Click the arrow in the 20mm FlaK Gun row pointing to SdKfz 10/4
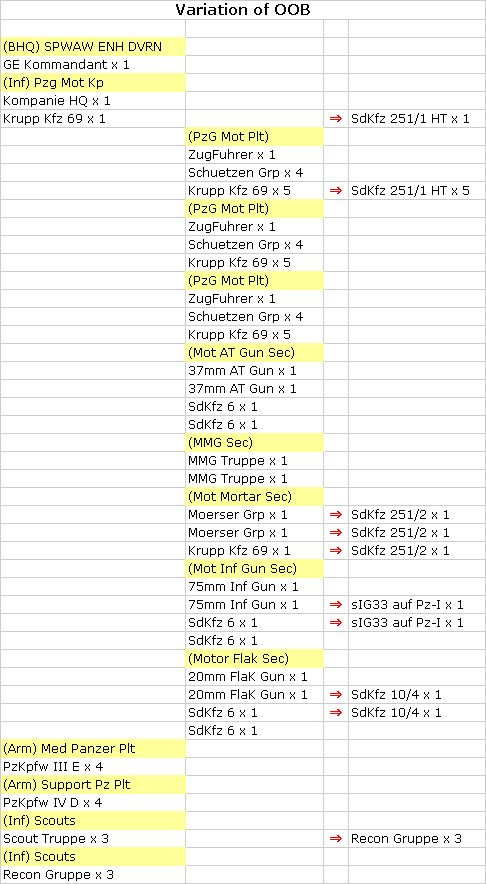The height and width of the screenshot is (884, 486). click(x=335, y=695)
